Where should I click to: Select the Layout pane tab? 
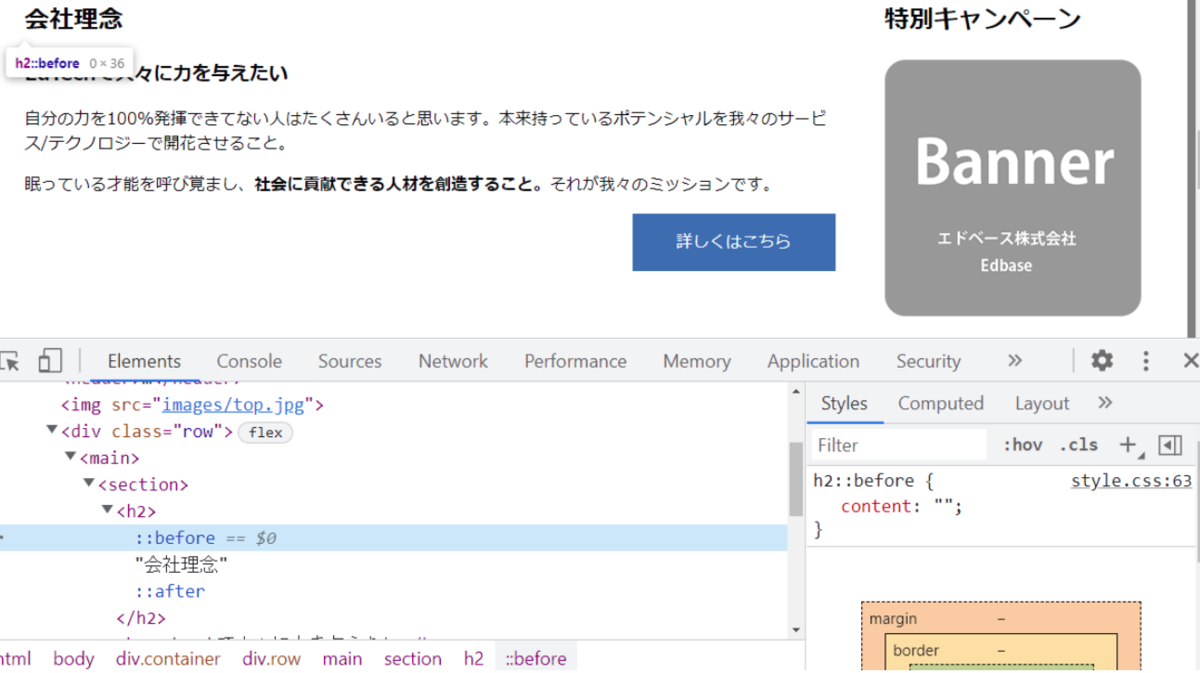[1042, 403]
